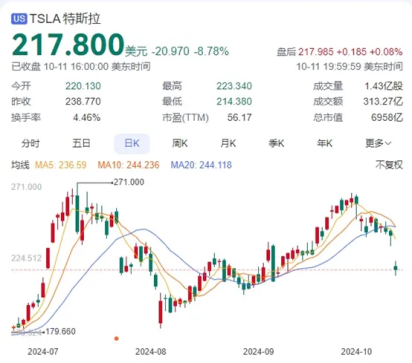Click the 224.512 price axis label
The image size is (412, 363).
click(x=26, y=258)
